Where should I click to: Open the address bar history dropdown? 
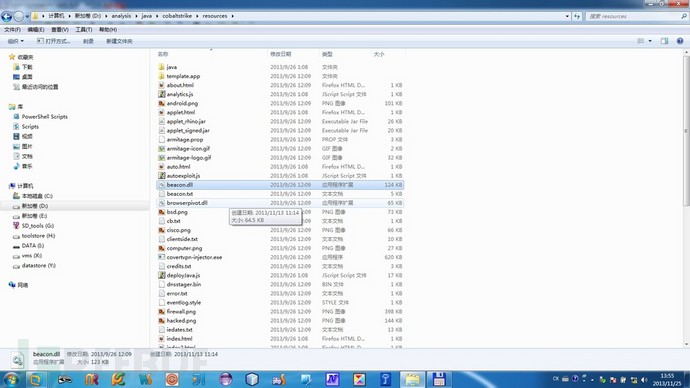[567, 16]
